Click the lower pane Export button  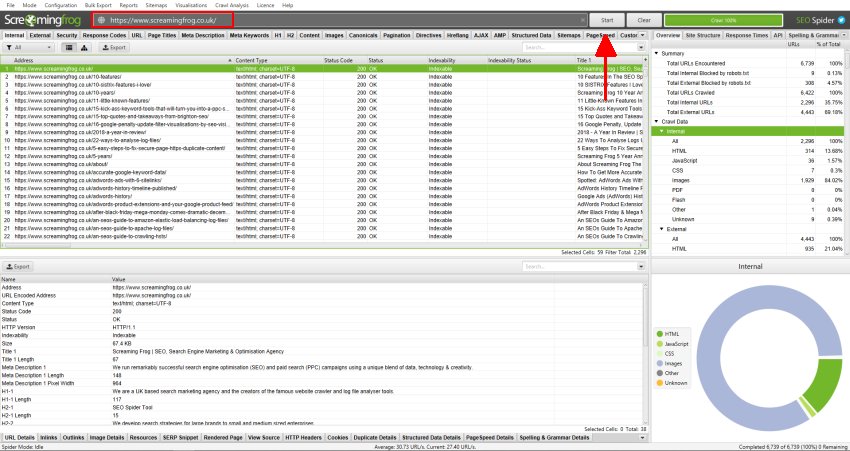[x=18, y=267]
